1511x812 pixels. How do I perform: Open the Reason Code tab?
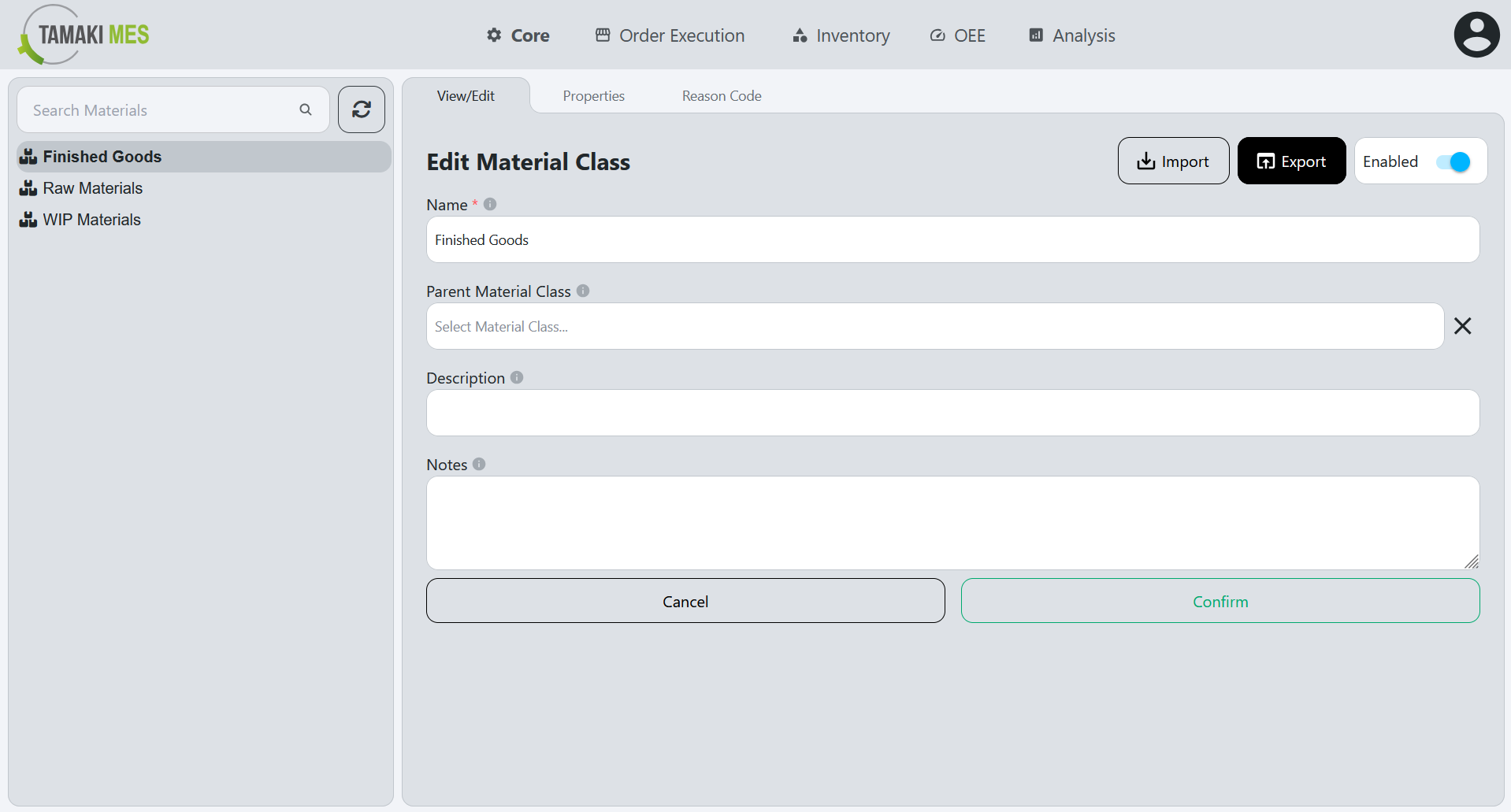721,95
